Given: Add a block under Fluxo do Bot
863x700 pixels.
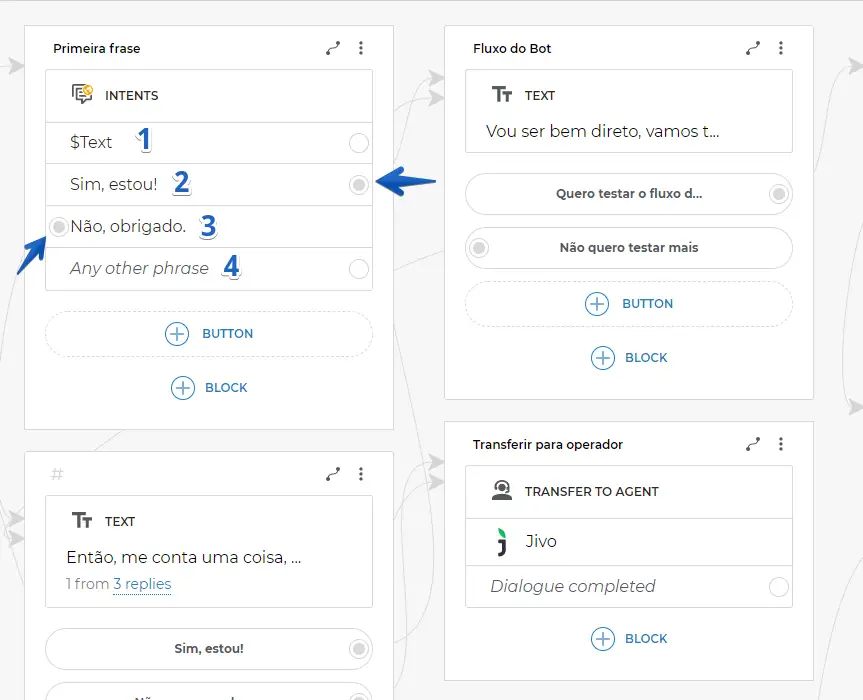Looking at the screenshot, I should pyautogui.click(x=629, y=357).
